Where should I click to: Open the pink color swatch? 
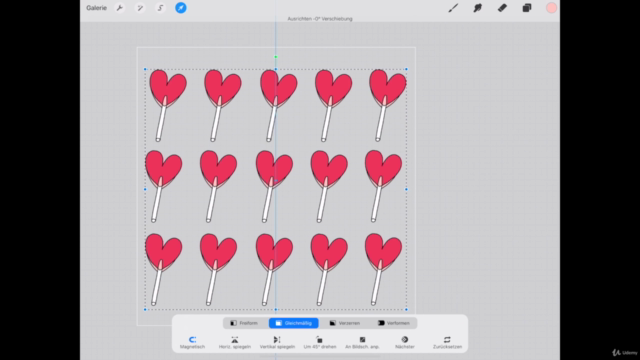click(x=551, y=8)
